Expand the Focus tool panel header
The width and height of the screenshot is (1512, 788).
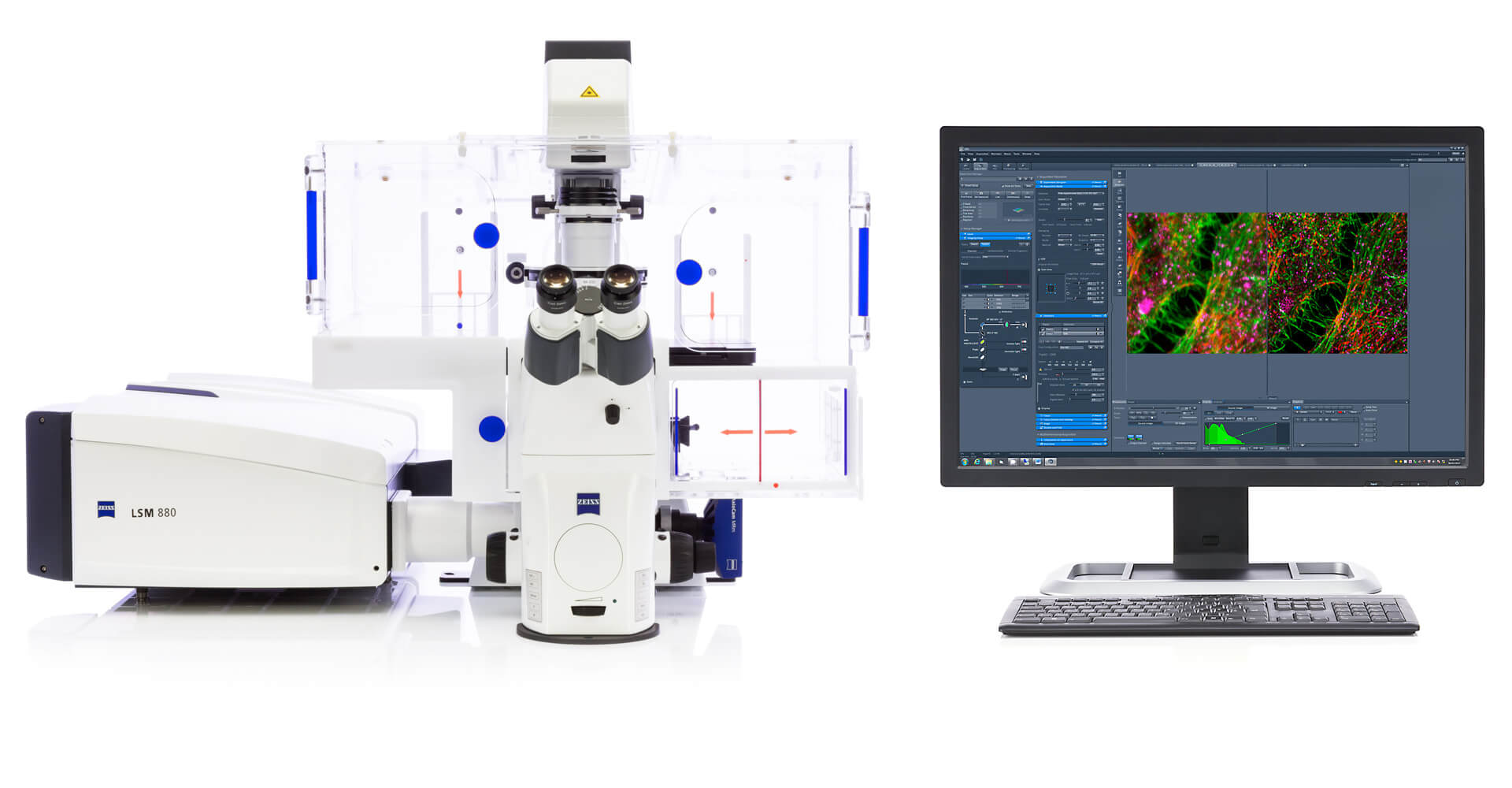1072,415
